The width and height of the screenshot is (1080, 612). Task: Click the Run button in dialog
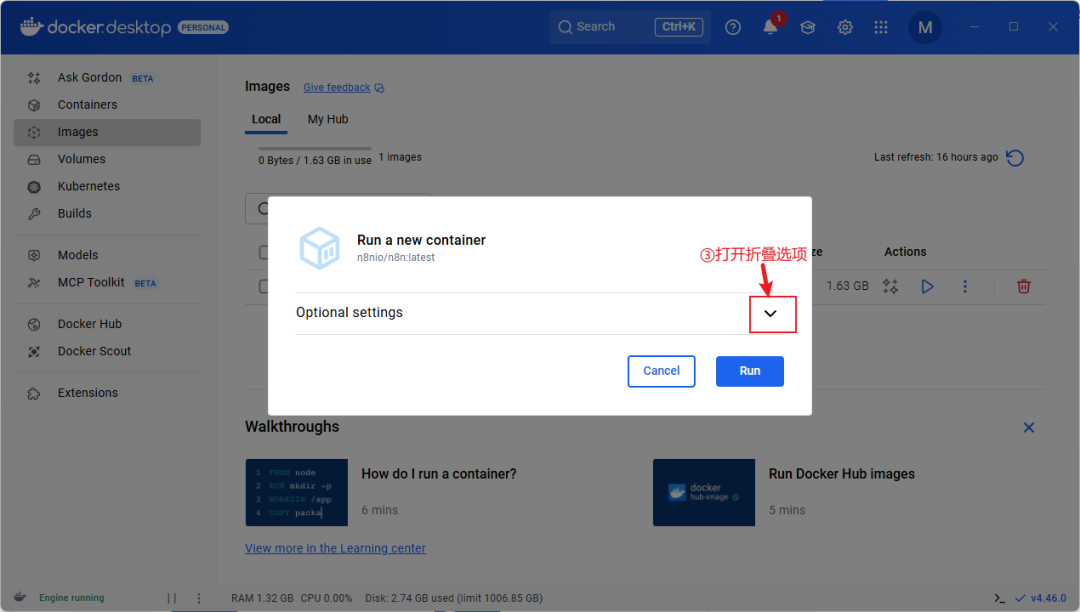click(749, 371)
